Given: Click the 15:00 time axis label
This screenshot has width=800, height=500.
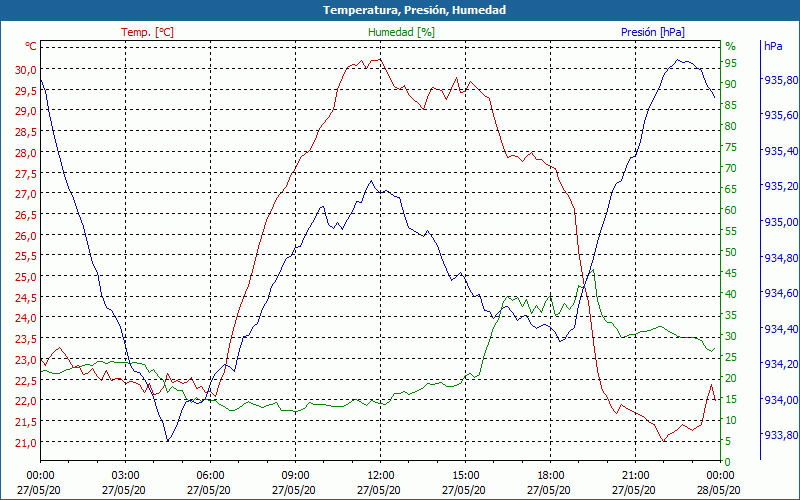Looking at the screenshot, I should point(465,476).
